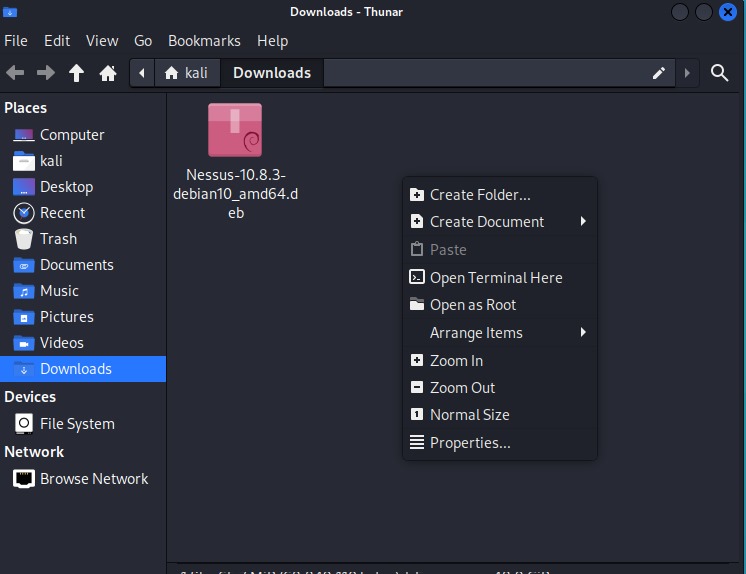Choose Create Folder... from context menu

tap(500, 195)
